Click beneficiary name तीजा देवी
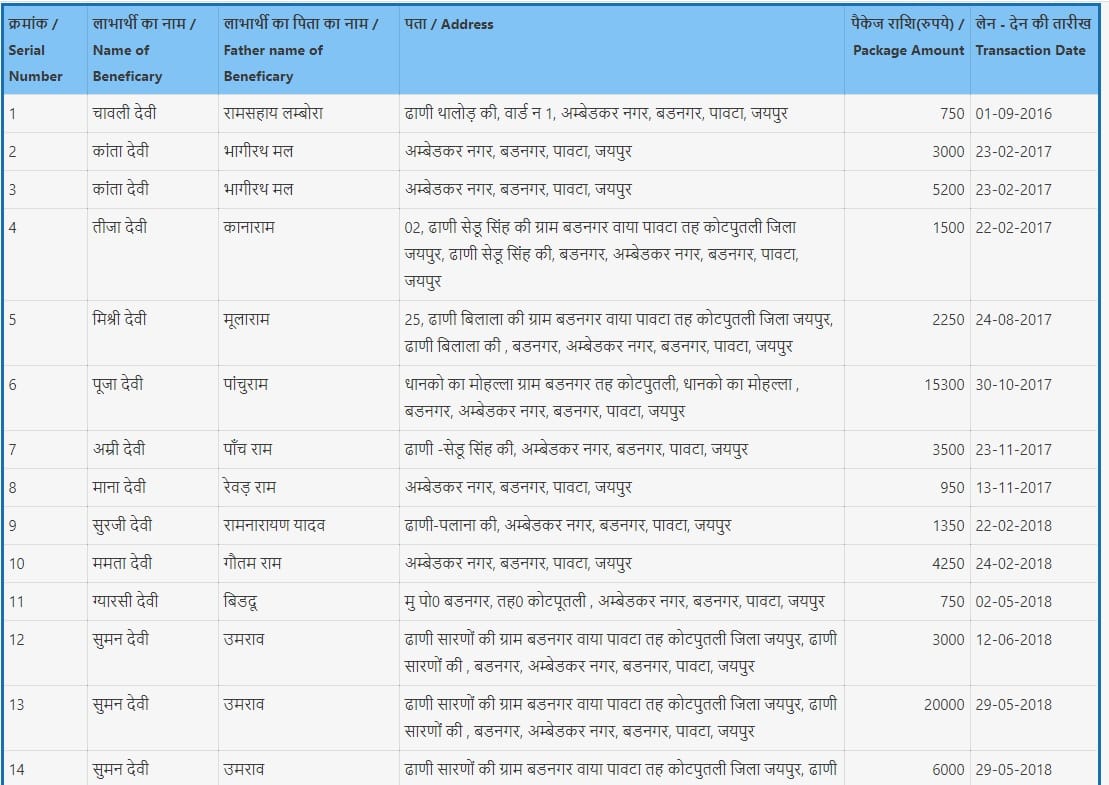 [x=119, y=228]
